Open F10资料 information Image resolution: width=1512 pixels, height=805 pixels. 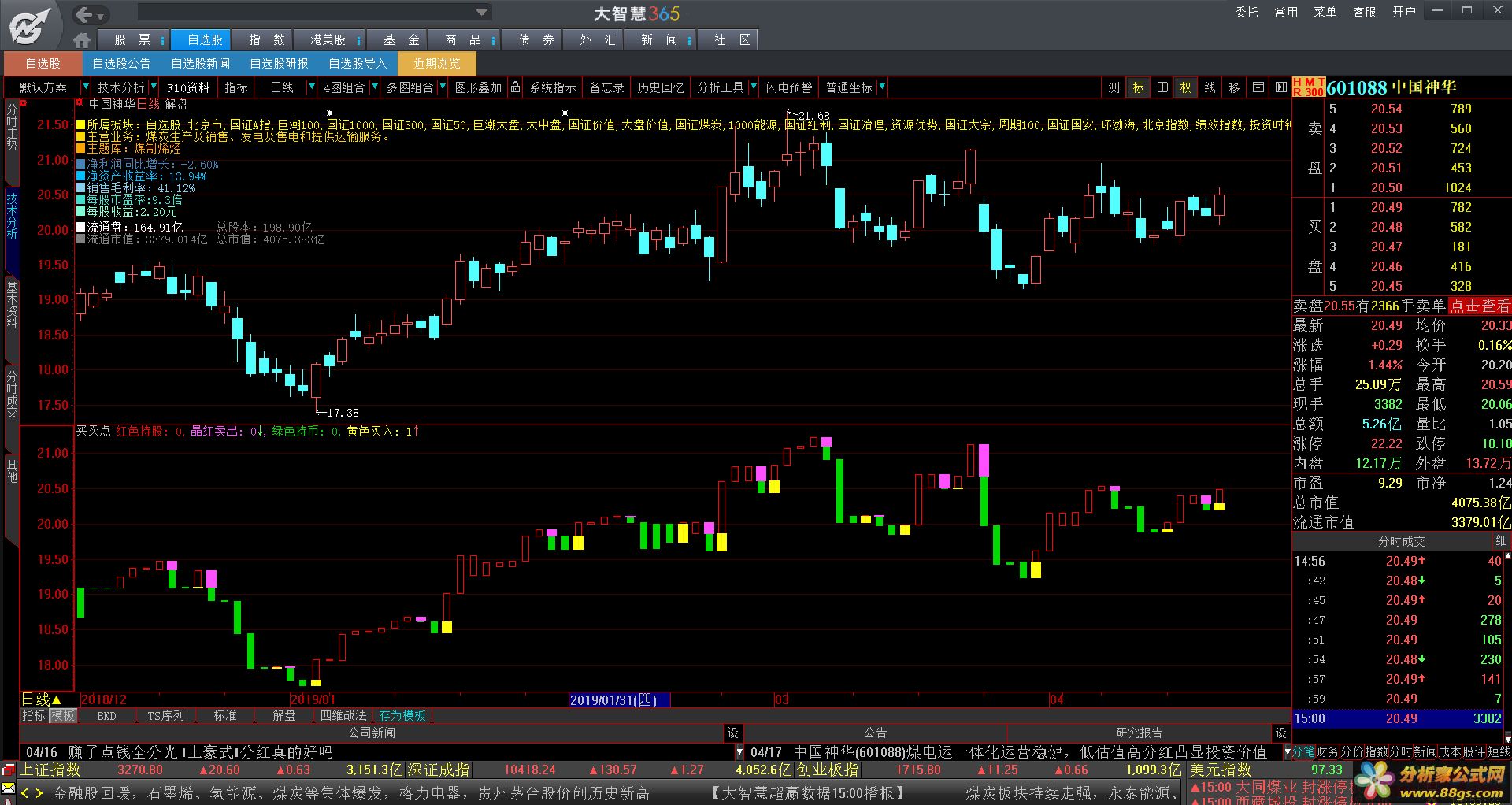coord(188,87)
